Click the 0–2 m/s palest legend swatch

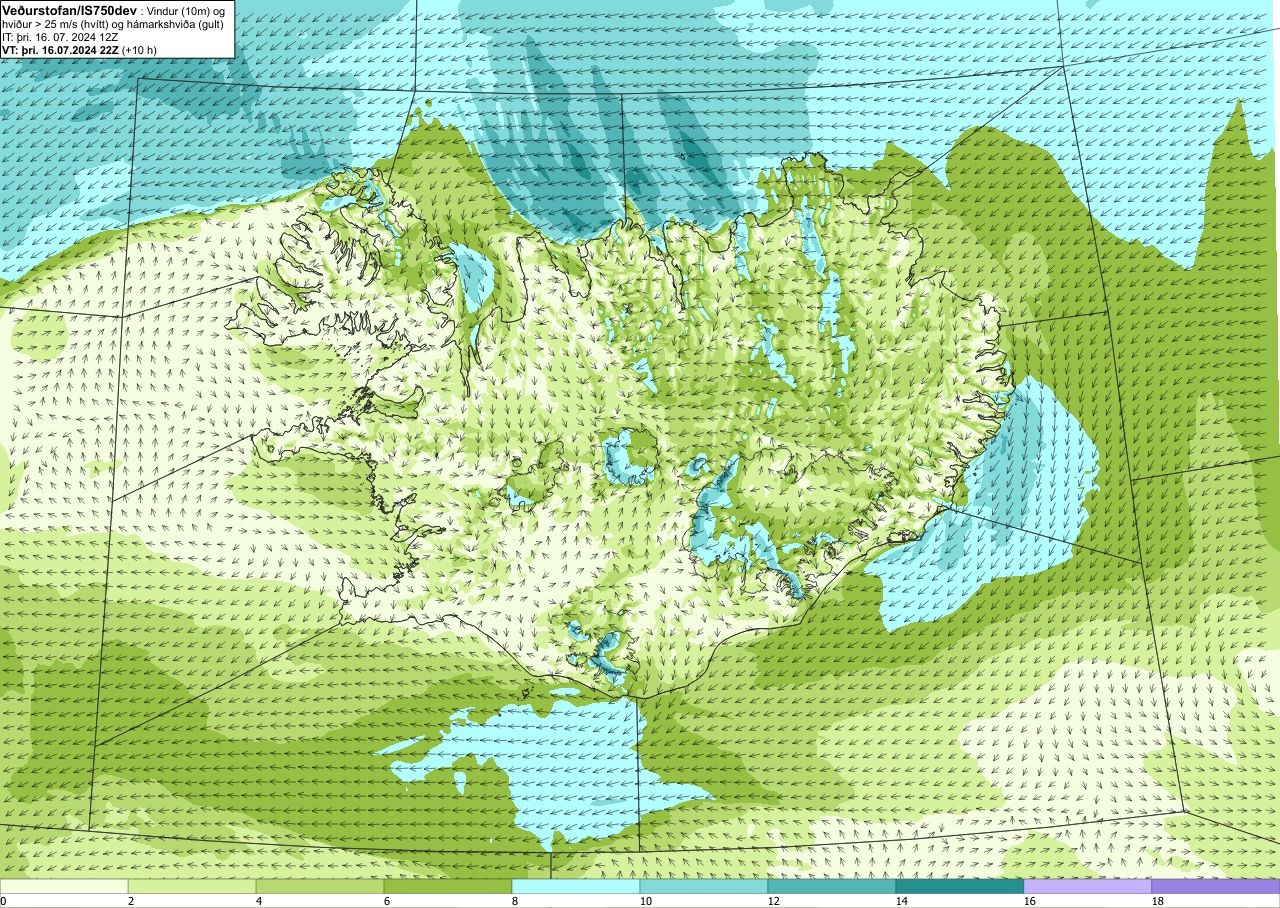click(64, 886)
